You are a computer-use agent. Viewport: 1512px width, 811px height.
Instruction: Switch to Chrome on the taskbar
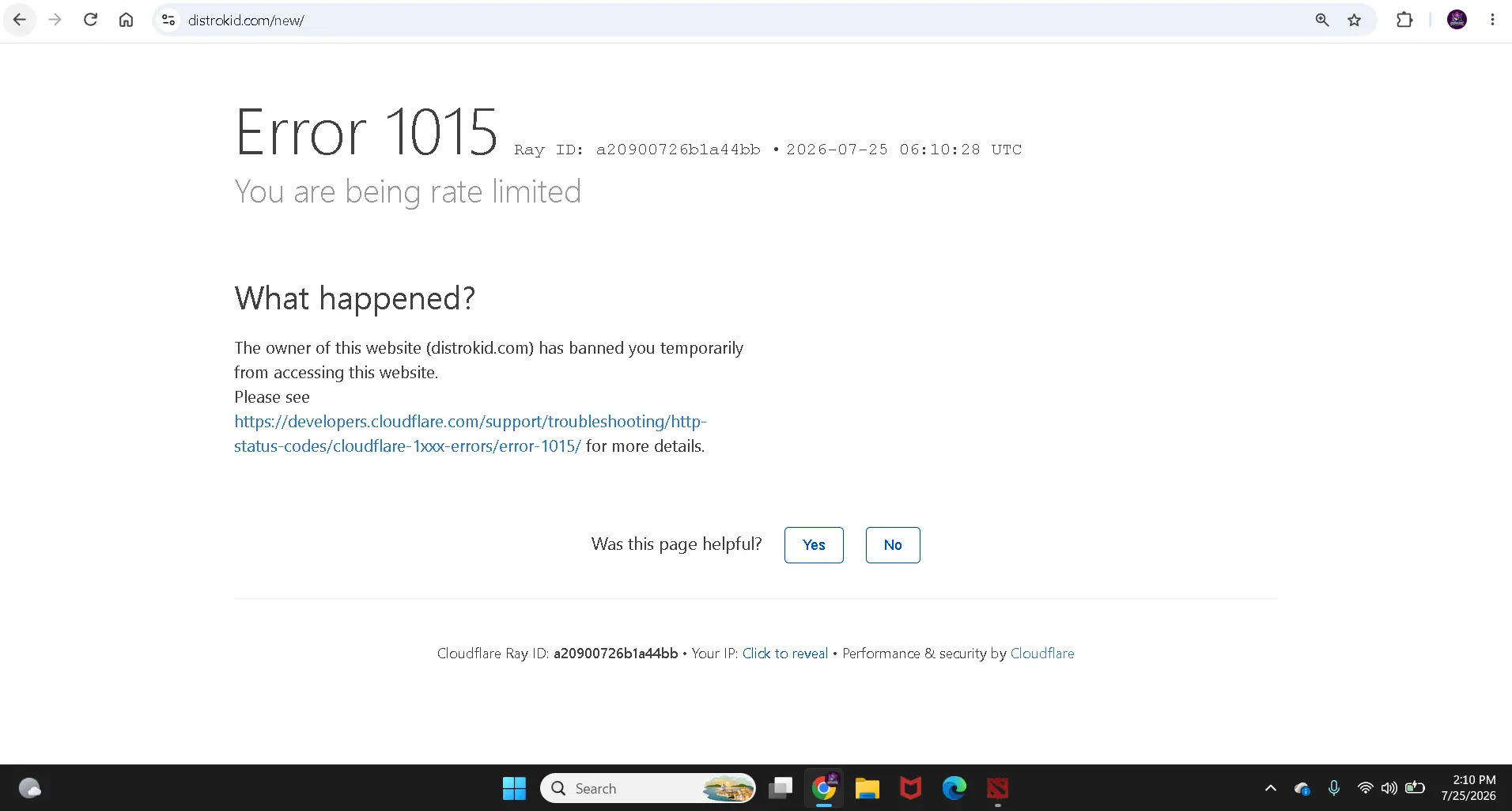click(824, 788)
